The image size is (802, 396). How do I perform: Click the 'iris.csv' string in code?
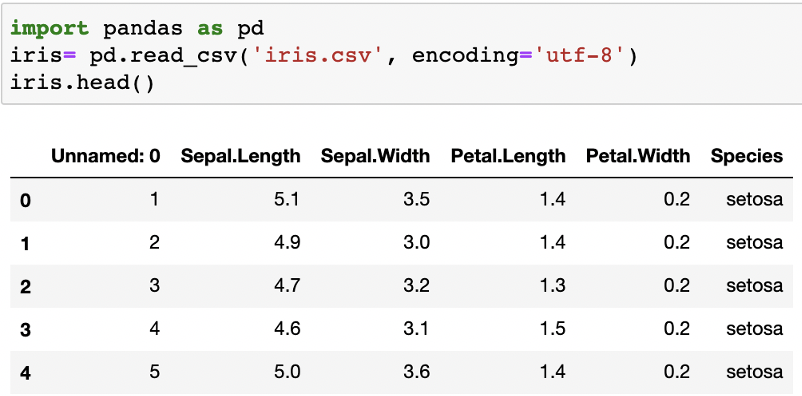tap(313, 55)
